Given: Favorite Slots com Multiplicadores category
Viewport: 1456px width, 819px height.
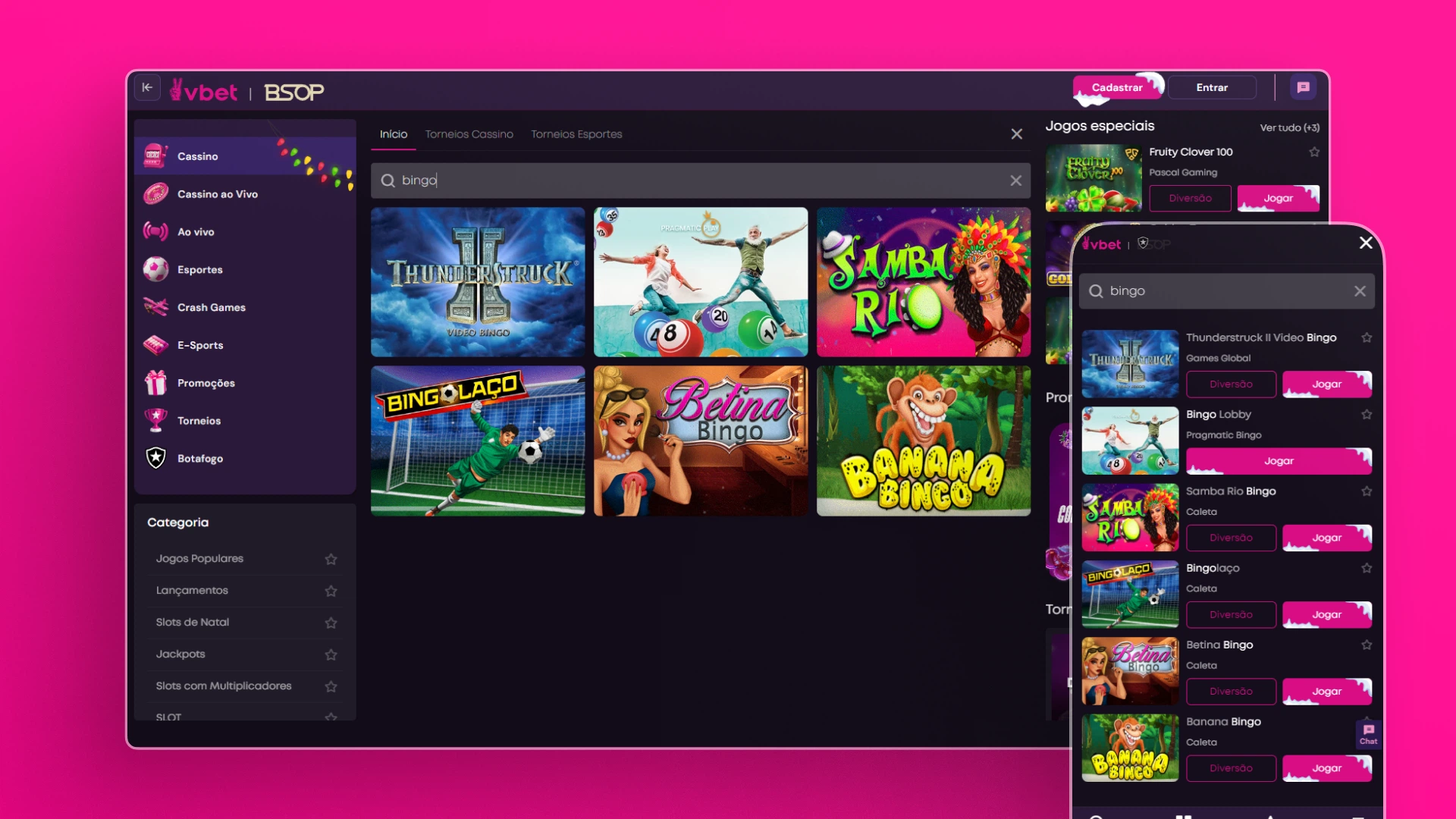Looking at the screenshot, I should click(331, 686).
